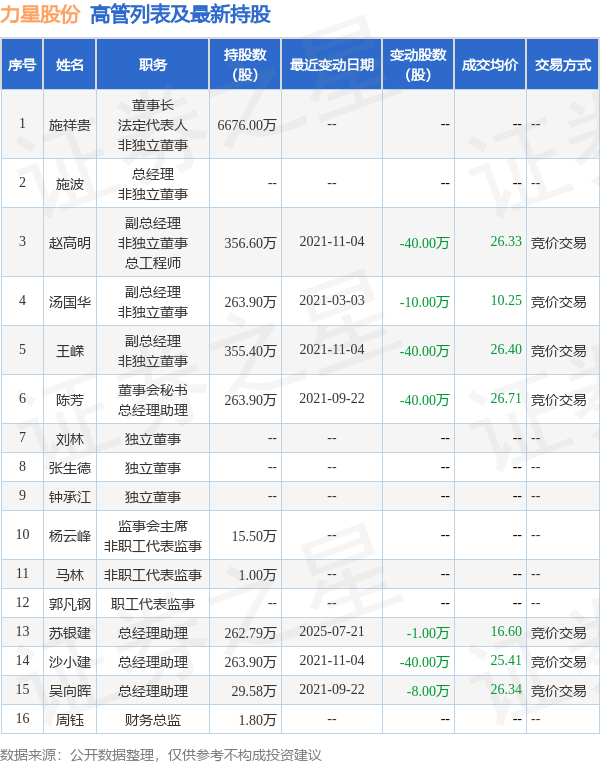Image resolution: width=600 pixels, height=764 pixels.
Task: Click the average price 26.34
Action: pyautogui.click(x=506, y=689)
